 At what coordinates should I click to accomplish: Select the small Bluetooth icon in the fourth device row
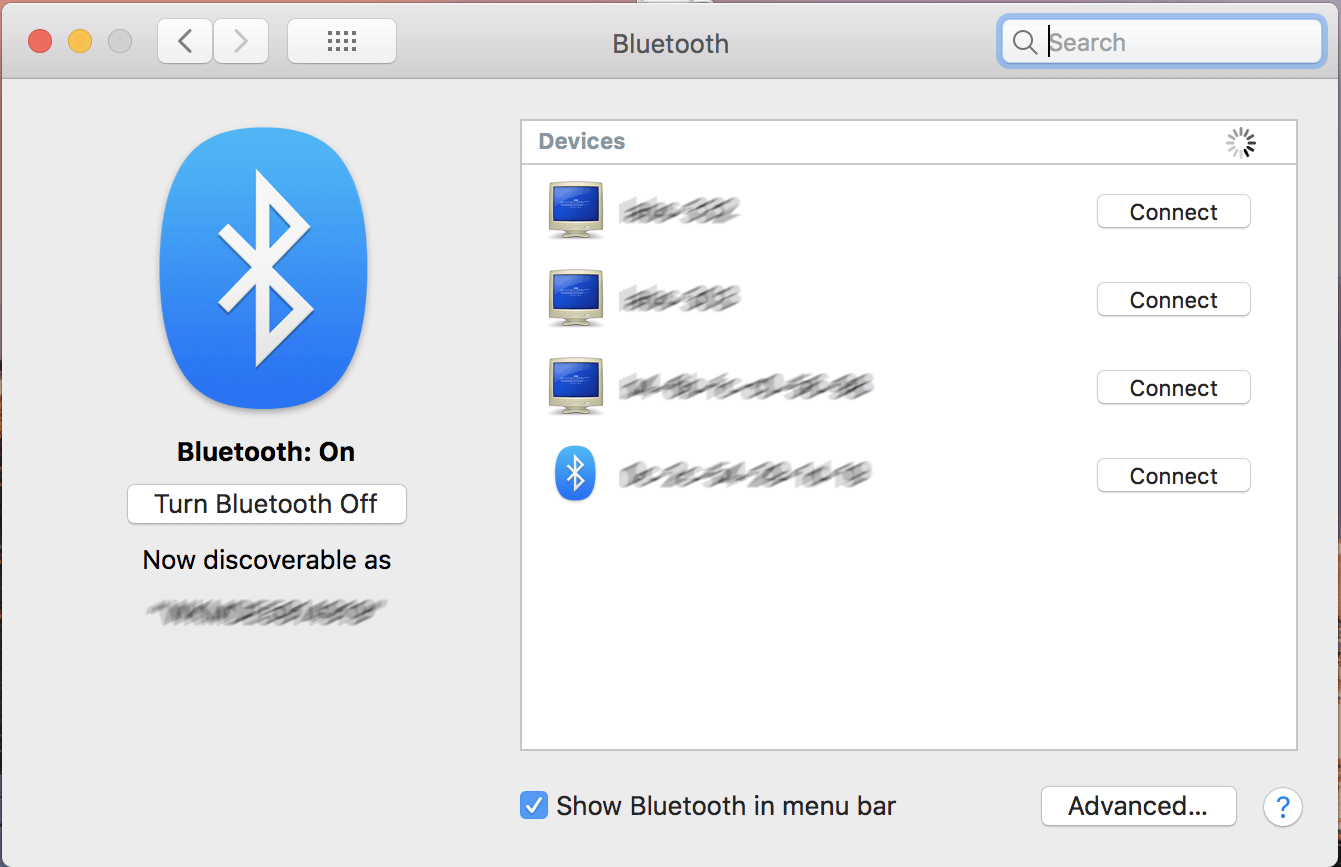[x=575, y=474]
